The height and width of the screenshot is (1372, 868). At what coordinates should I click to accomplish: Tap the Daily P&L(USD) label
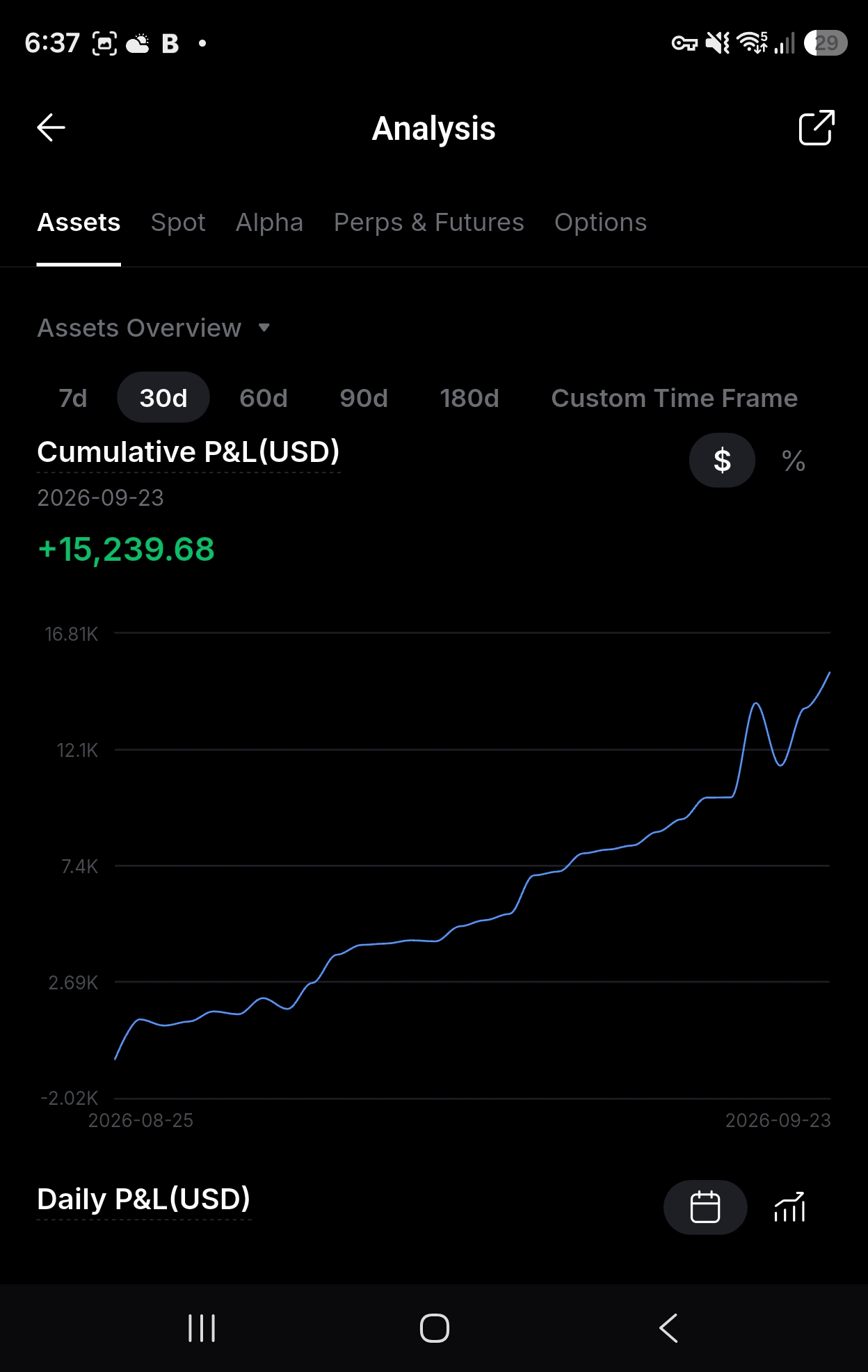coord(144,1199)
